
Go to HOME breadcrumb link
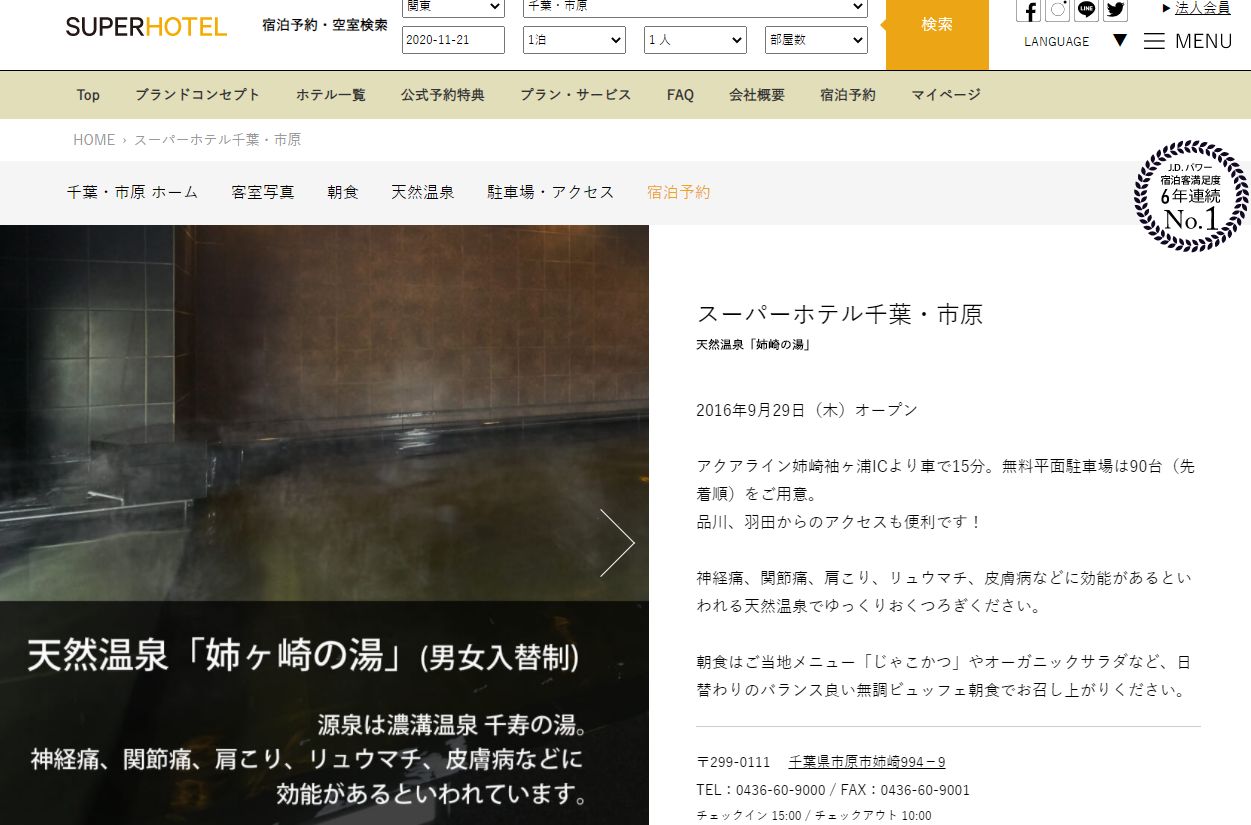point(94,140)
